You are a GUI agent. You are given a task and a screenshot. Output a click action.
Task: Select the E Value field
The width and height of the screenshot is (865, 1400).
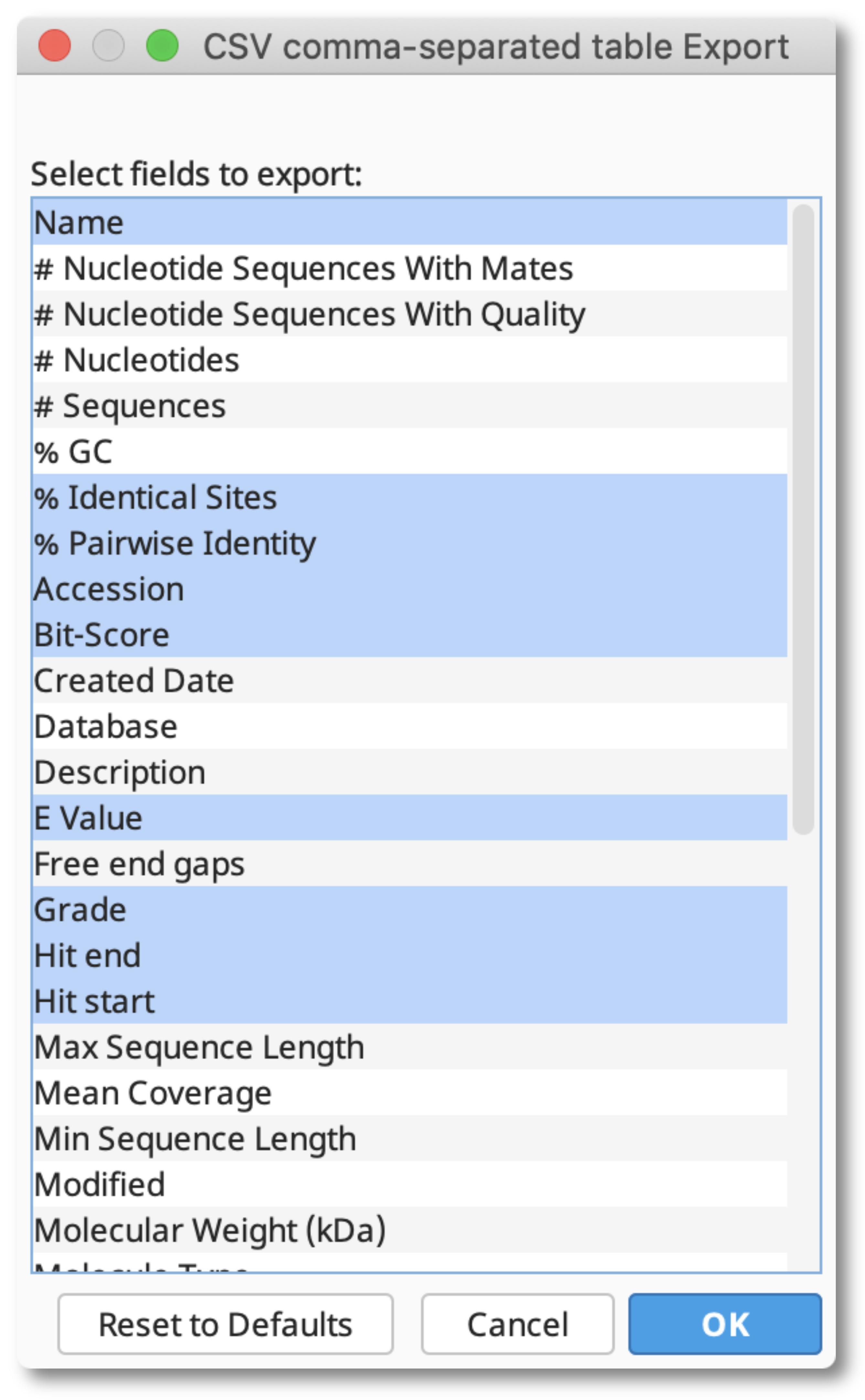point(410,817)
